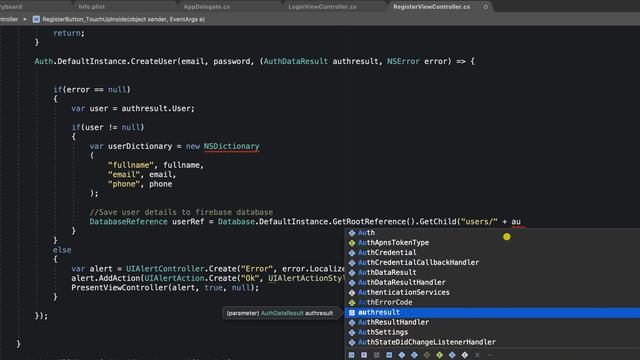This screenshot has width=640, height=360.
Task: Switch to the AppDelegate.cs tab
Action: click(x=207, y=7)
